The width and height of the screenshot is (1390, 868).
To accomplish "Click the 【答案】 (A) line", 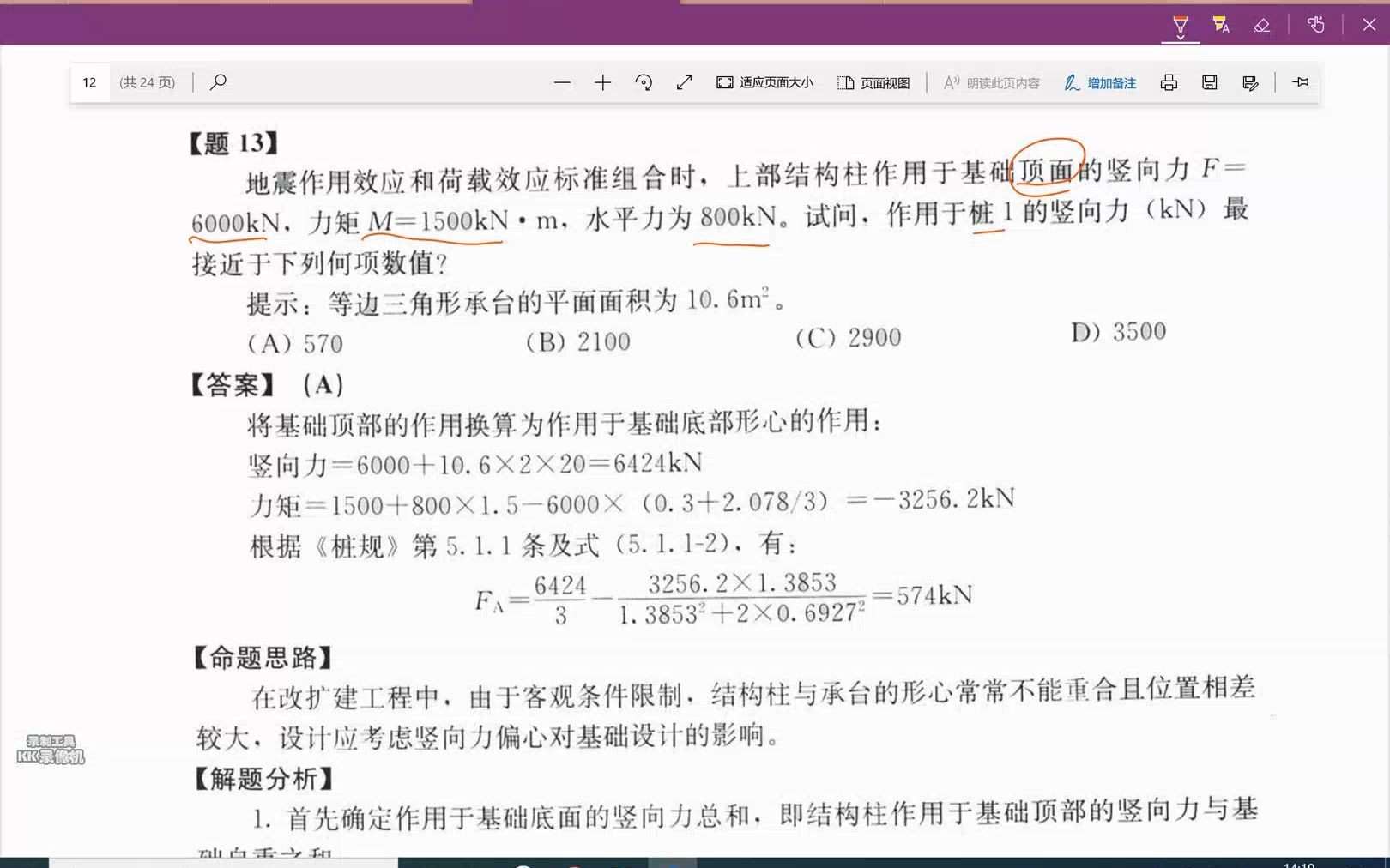I will (267, 384).
